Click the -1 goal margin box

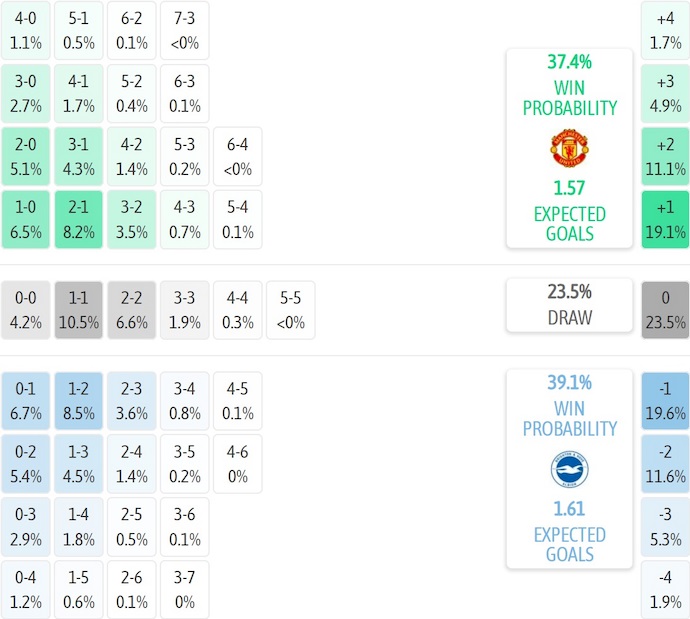tap(665, 401)
